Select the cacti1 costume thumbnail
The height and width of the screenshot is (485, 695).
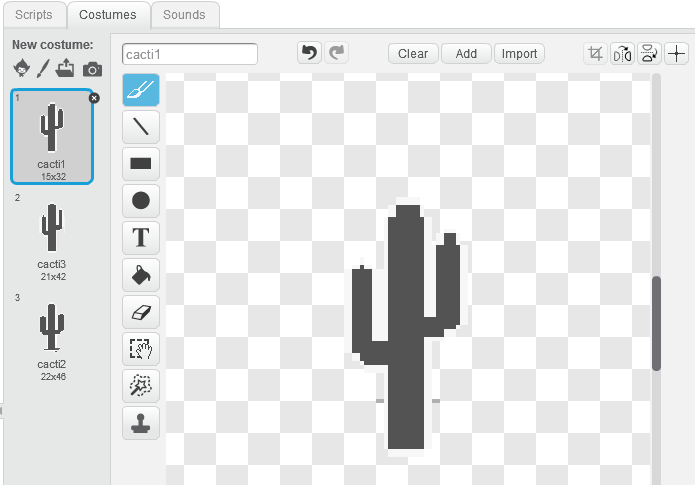pyautogui.click(x=52, y=137)
